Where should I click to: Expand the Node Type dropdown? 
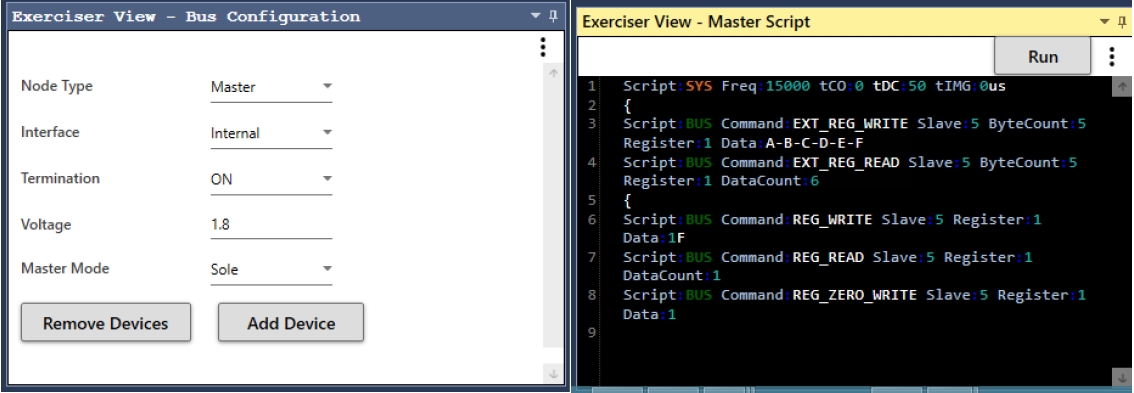click(271, 87)
